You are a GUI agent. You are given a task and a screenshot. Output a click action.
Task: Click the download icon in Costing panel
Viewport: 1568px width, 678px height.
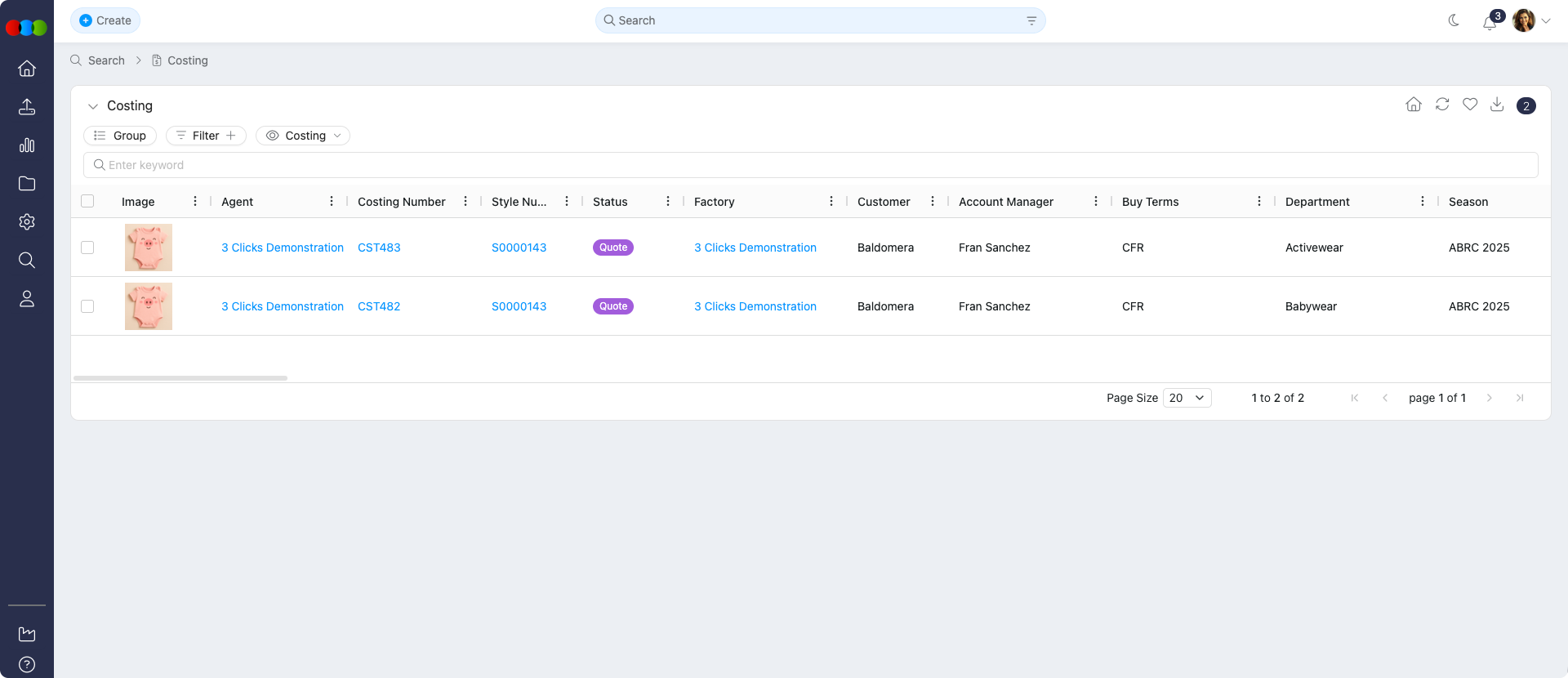[x=1497, y=105]
